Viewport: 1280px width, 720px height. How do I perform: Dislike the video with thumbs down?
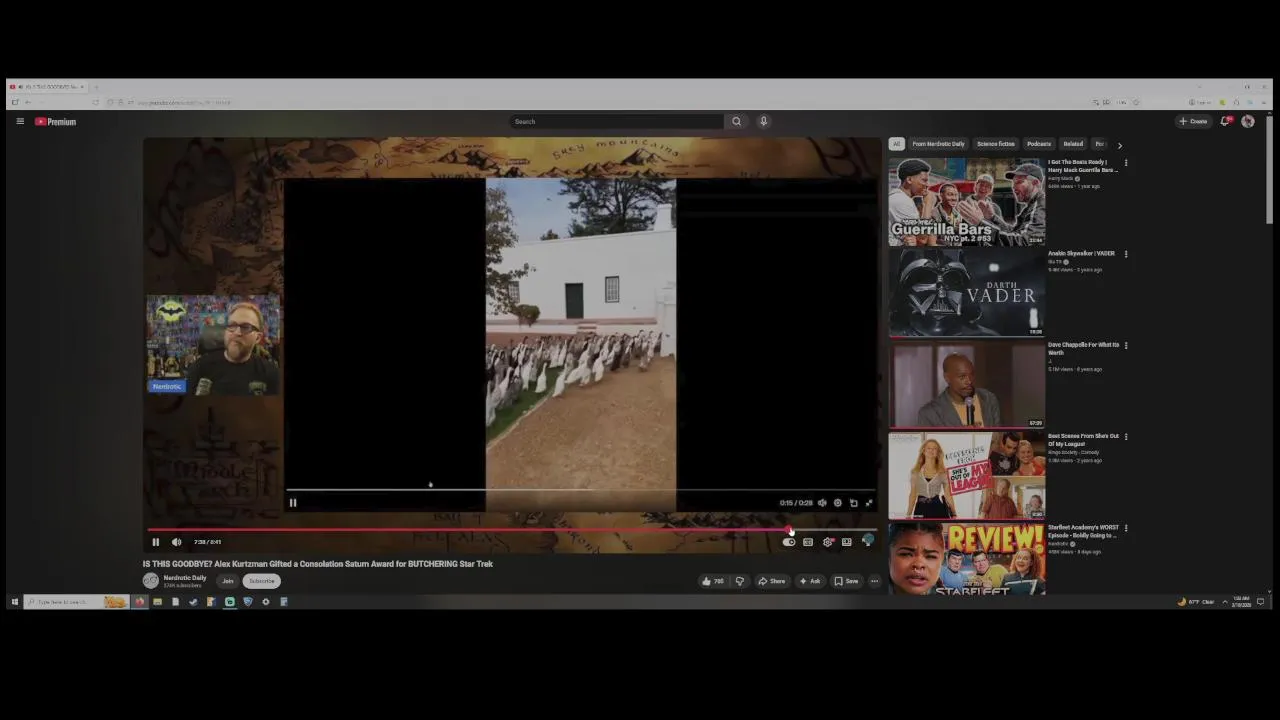(740, 581)
